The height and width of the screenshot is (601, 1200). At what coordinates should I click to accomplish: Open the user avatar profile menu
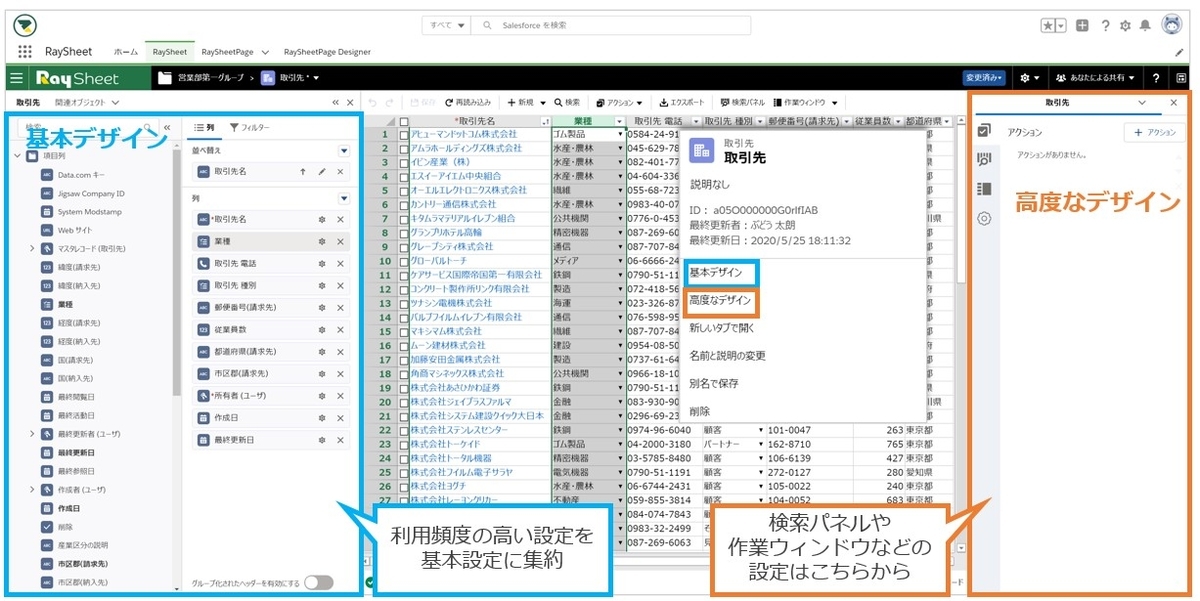click(x=1172, y=25)
